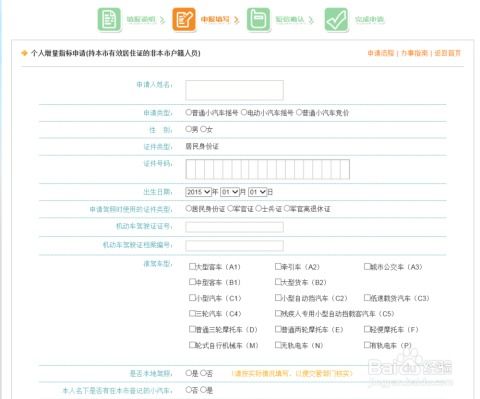Viewport: 480px width, 399px height.
Task: Choose 女 for gender
Action: 203,129
